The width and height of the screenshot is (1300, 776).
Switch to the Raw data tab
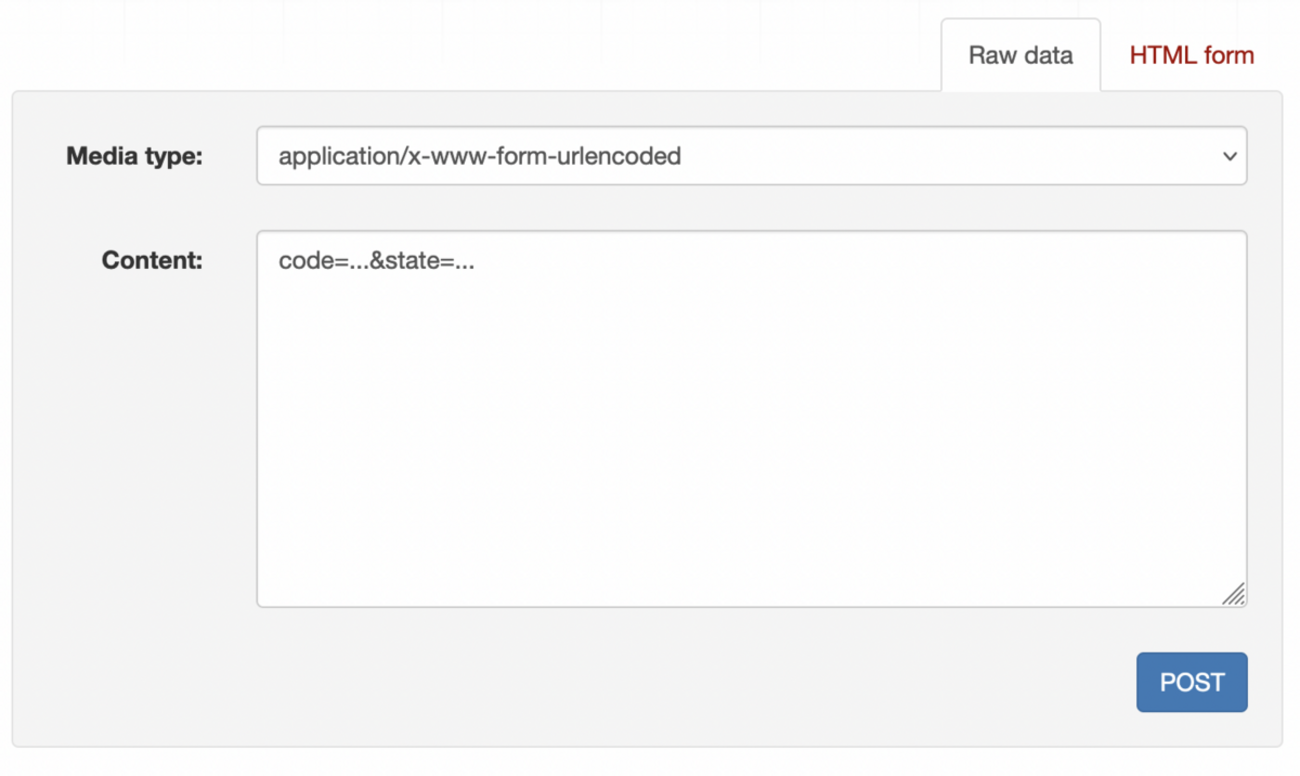coord(1020,55)
